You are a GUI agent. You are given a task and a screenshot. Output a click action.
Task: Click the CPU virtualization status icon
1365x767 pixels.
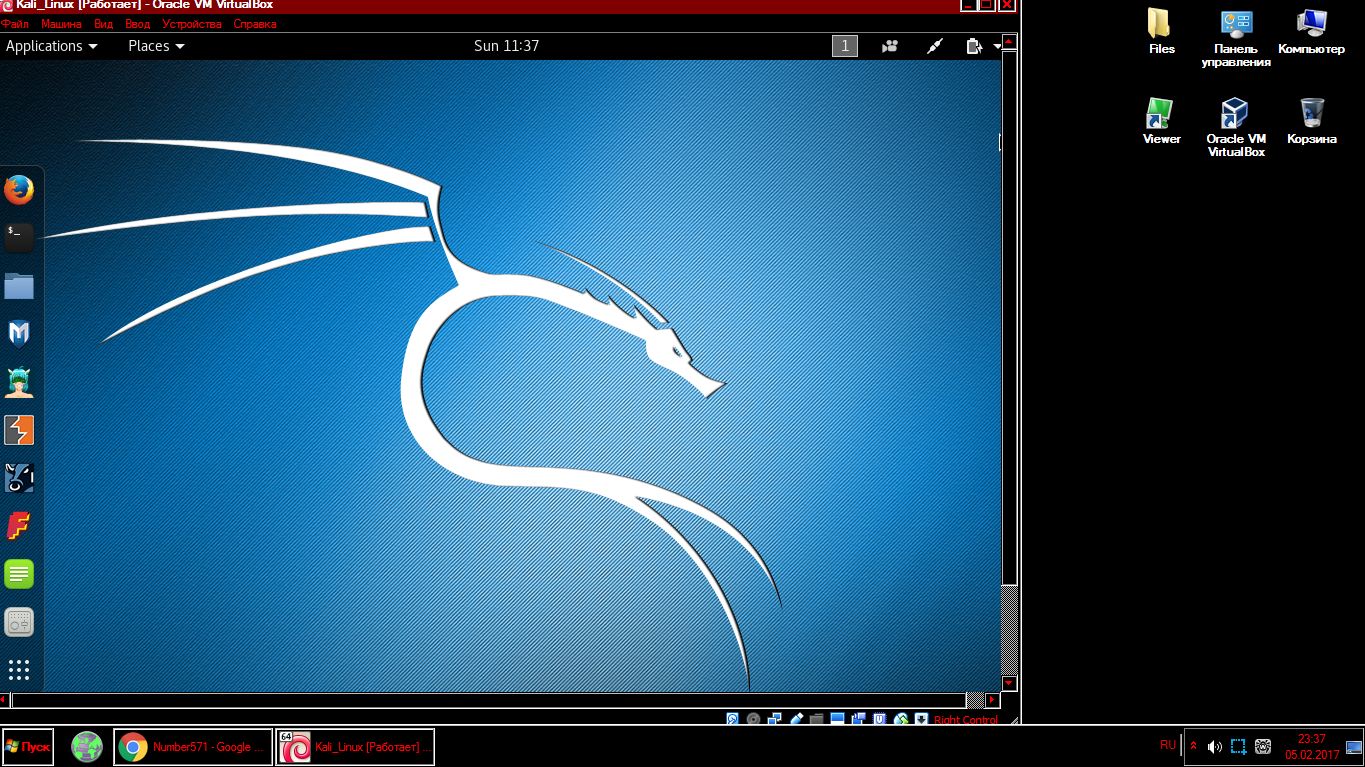coord(880,719)
